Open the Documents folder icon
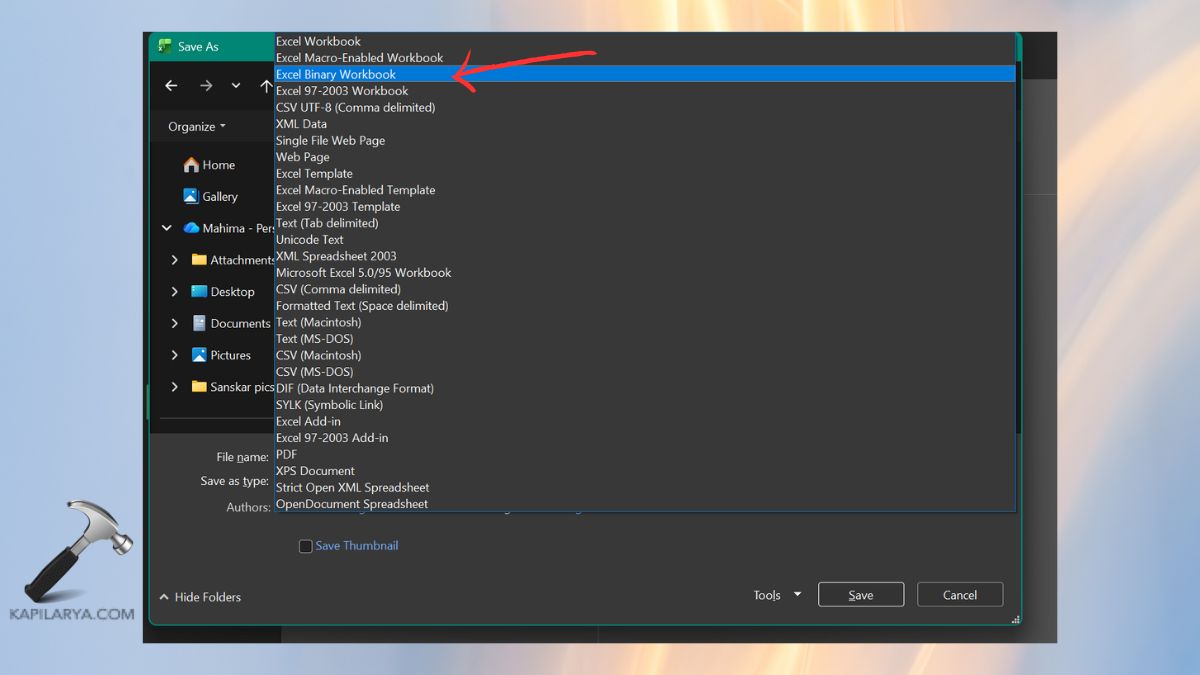Image resolution: width=1200 pixels, height=675 pixels. click(x=199, y=323)
